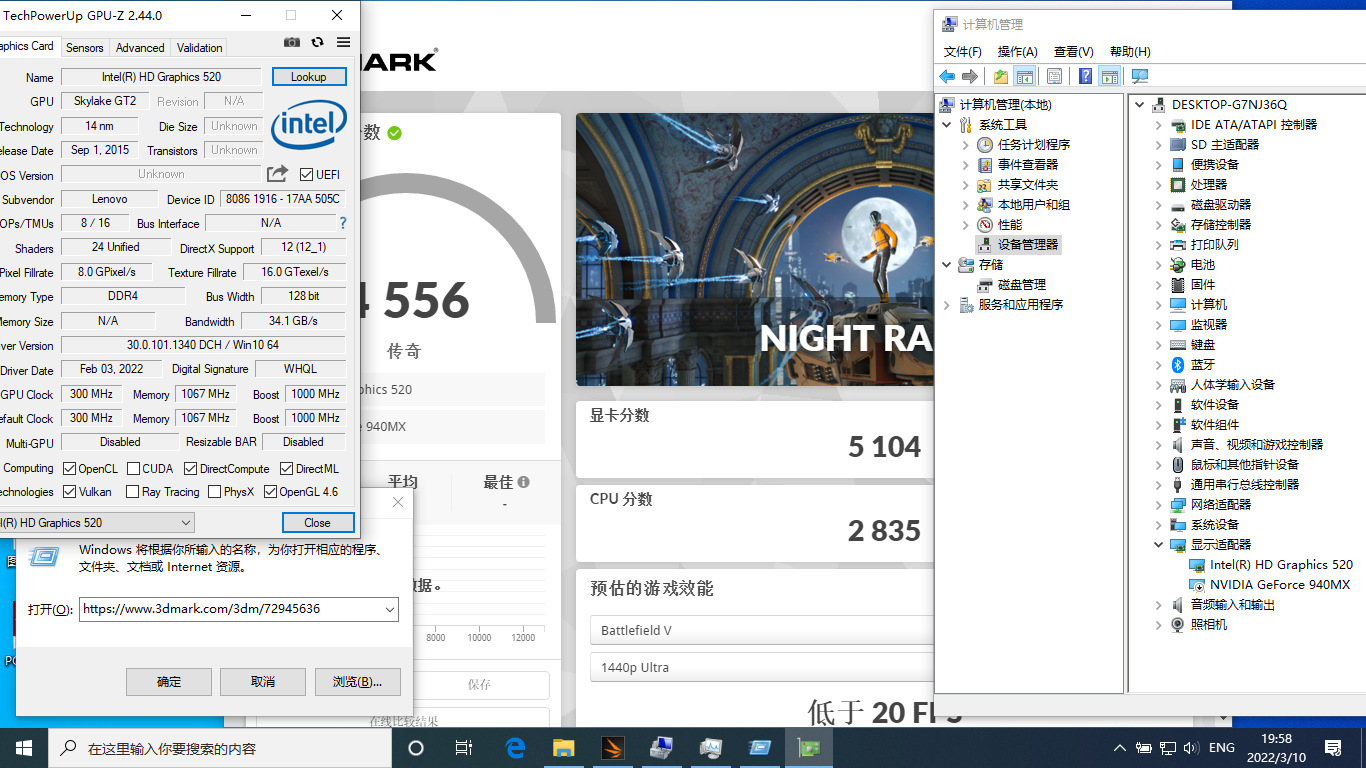Open the 1440p Ultra resolution dropdown
Screen dimensions: 1366x768
[x=762, y=667]
